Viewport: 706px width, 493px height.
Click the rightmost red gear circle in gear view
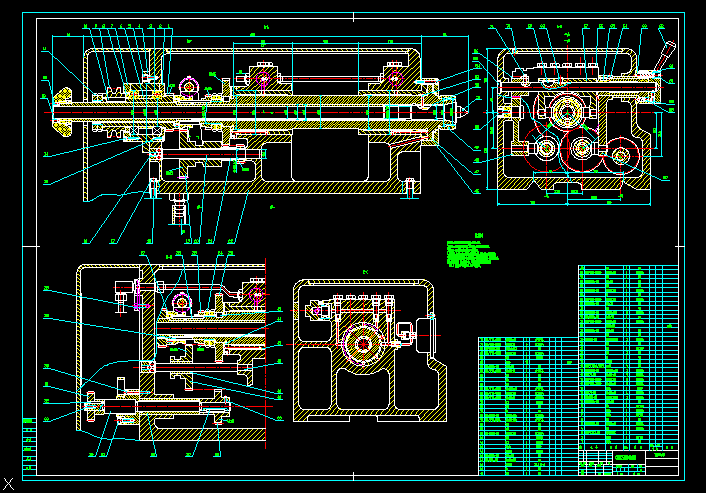pyautogui.click(x=622, y=155)
